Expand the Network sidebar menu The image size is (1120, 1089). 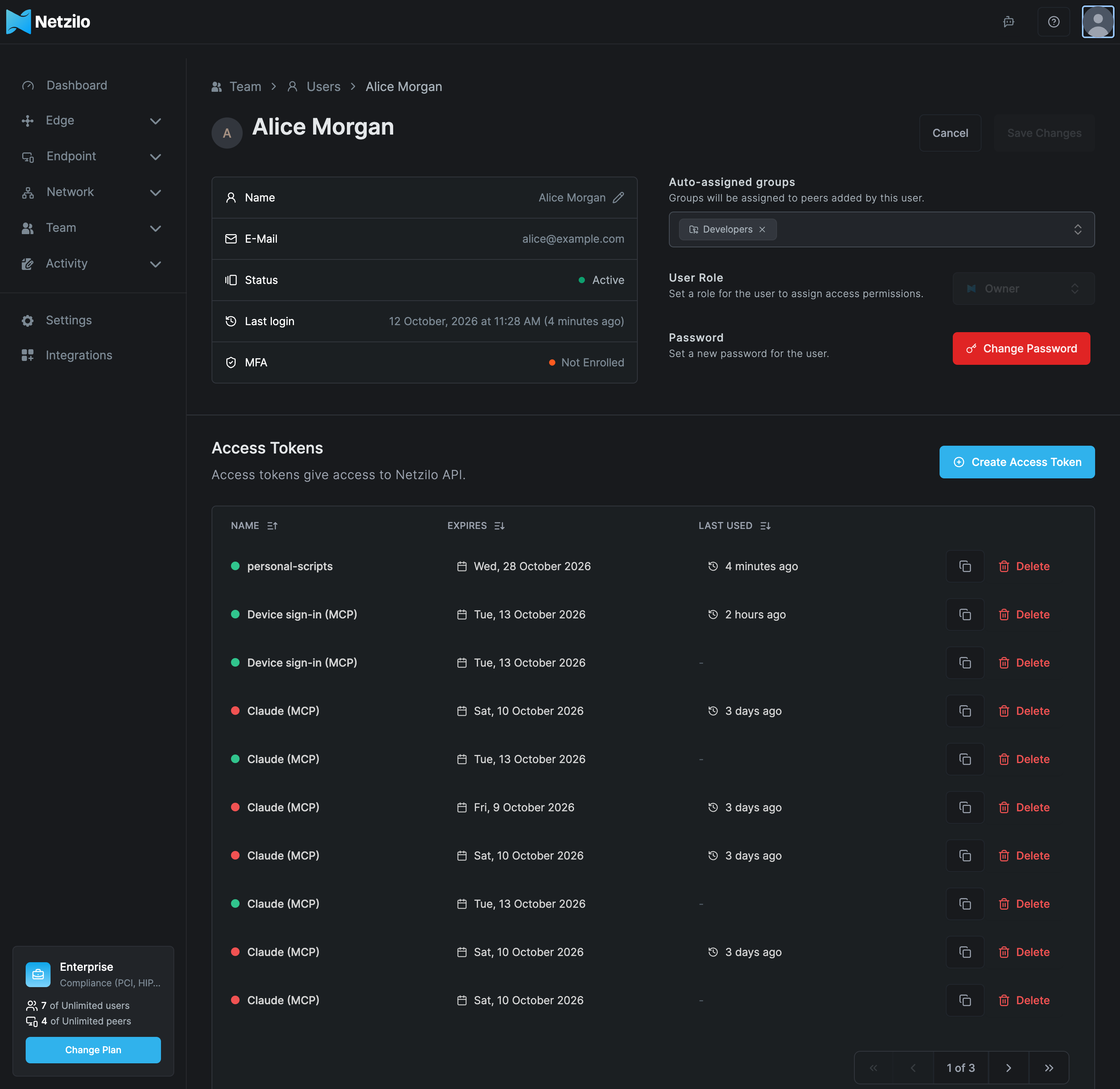coord(91,192)
